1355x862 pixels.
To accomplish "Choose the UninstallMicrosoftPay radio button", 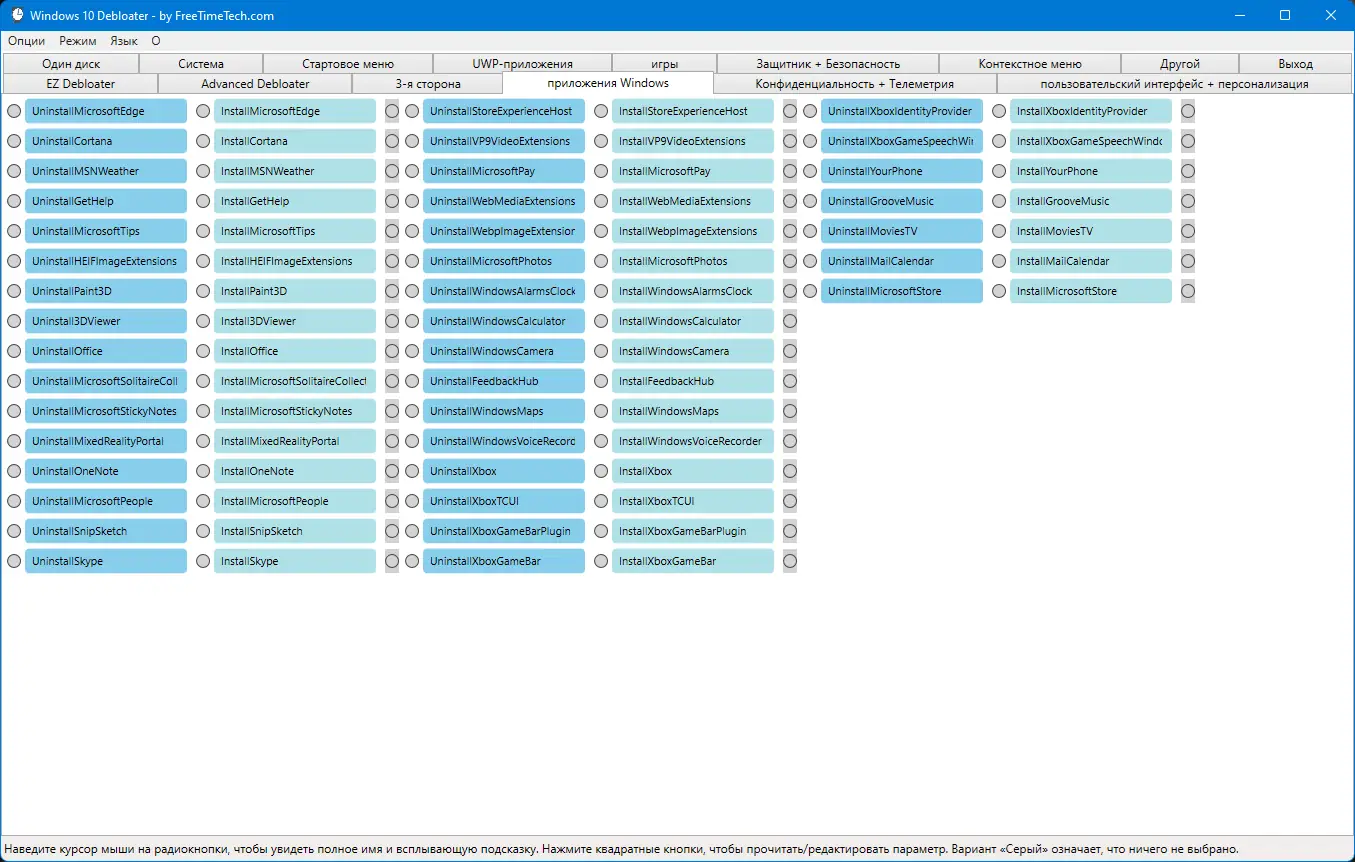I will point(412,171).
